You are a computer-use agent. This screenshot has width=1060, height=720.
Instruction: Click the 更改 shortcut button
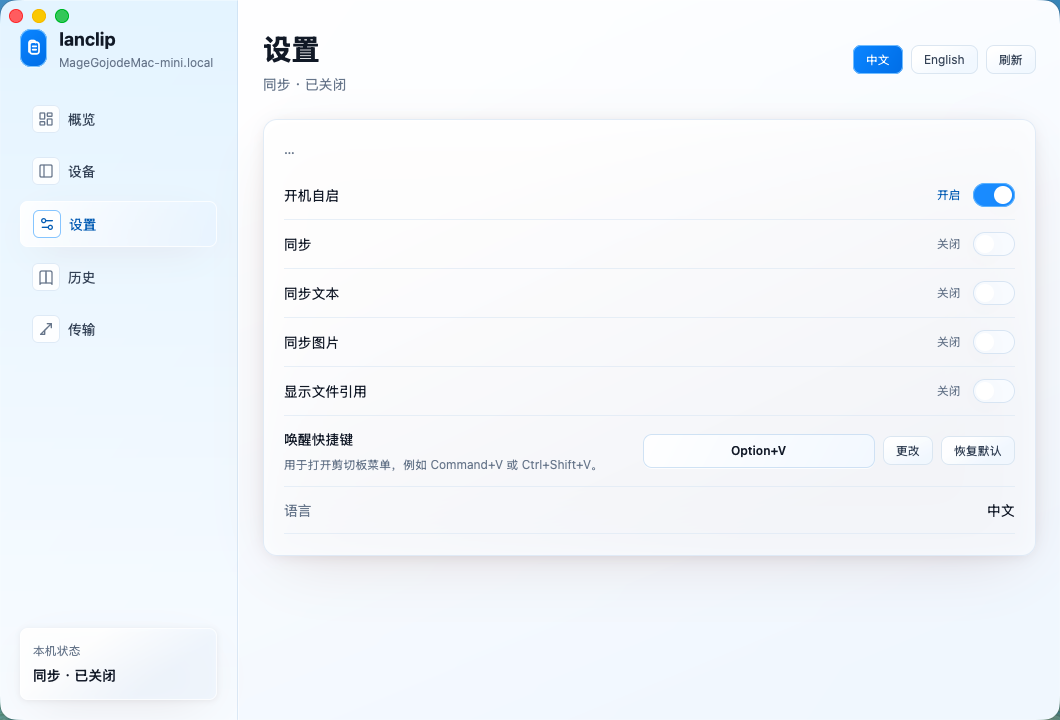(908, 451)
